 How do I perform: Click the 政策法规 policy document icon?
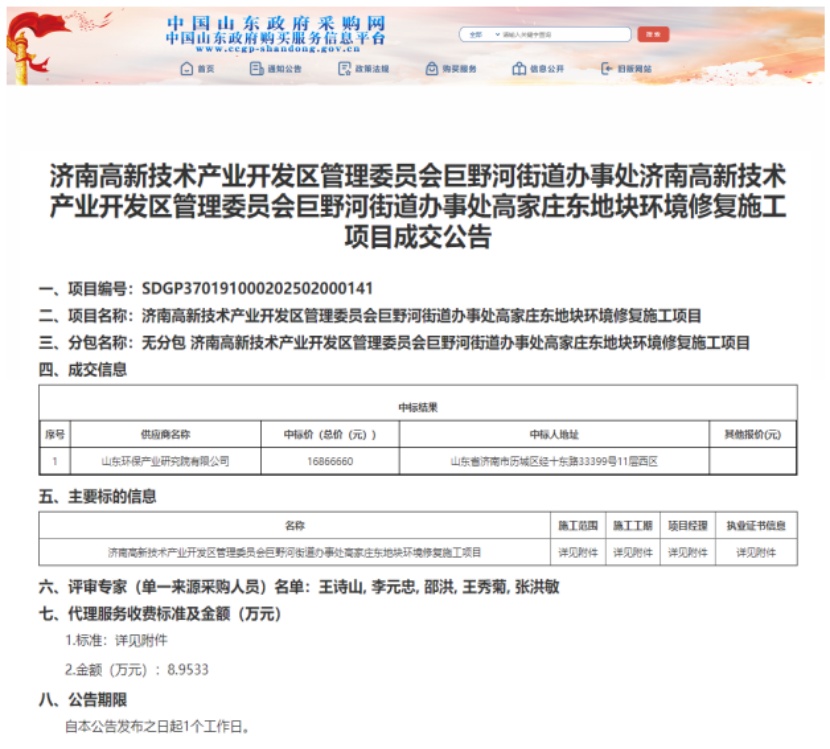pyautogui.click(x=345, y=68)
